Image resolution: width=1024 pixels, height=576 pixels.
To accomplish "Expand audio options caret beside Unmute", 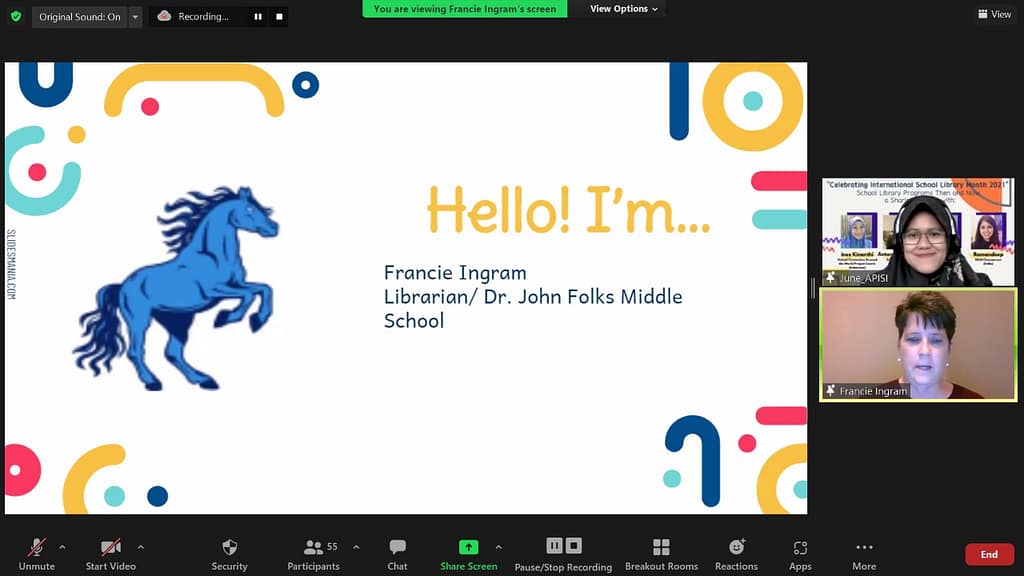I will (x=62, y=547).
